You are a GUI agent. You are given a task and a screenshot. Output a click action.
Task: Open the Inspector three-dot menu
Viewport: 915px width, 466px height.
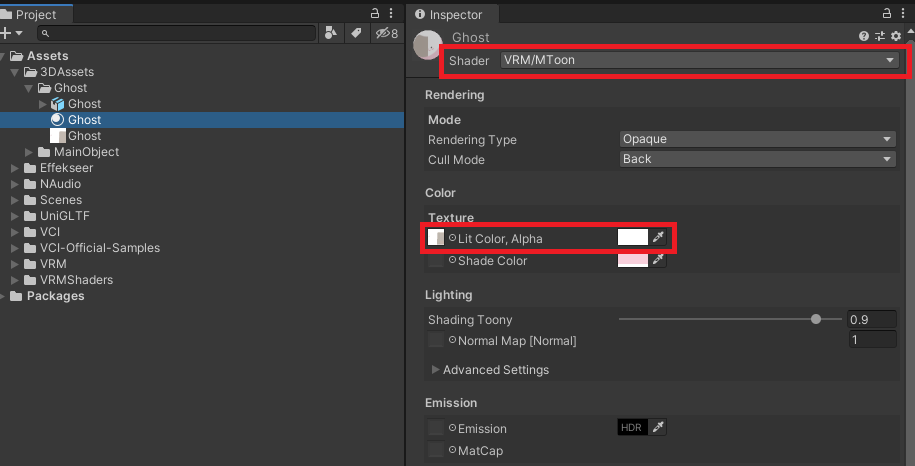(903, 13)
